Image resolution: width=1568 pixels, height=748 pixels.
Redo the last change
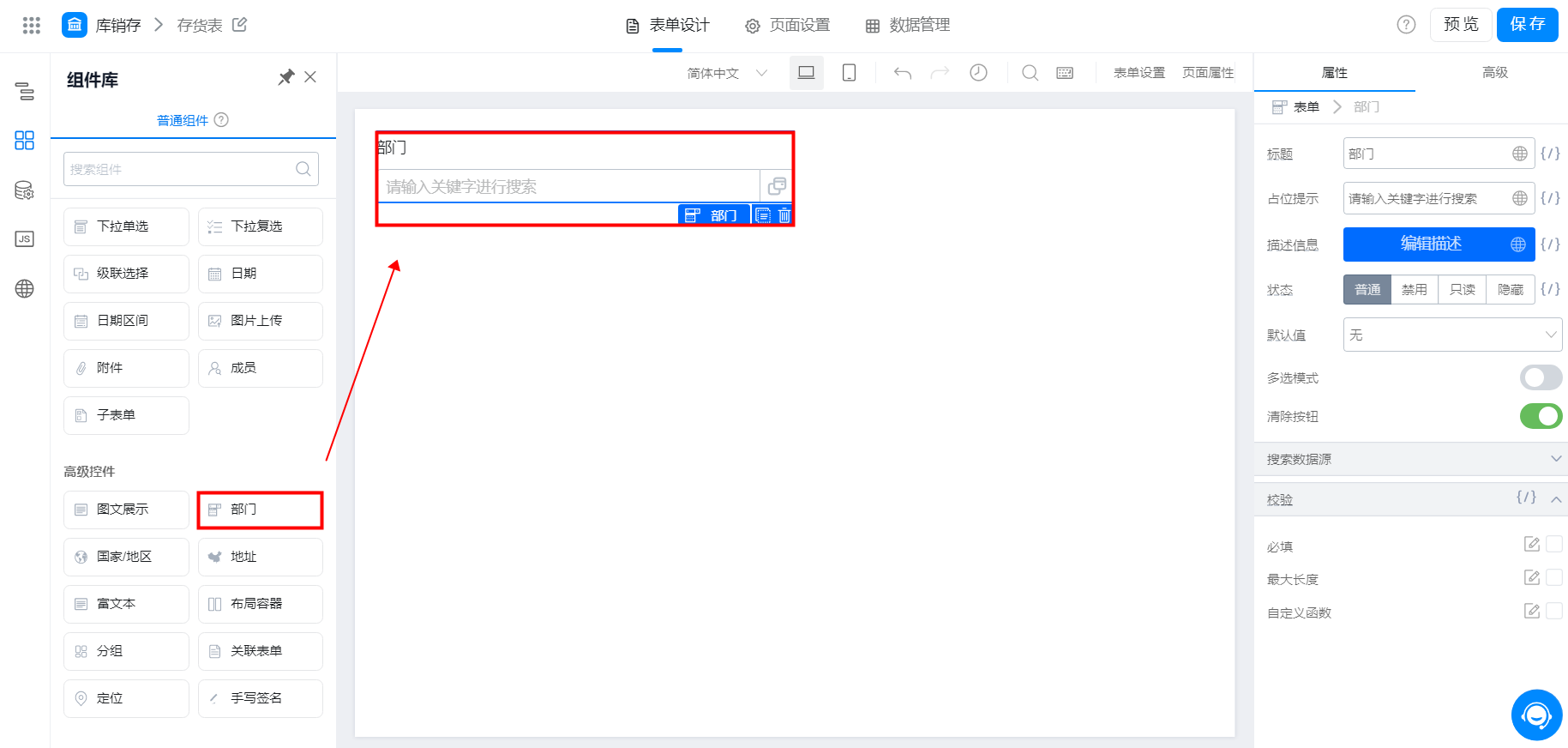(940, 73)
